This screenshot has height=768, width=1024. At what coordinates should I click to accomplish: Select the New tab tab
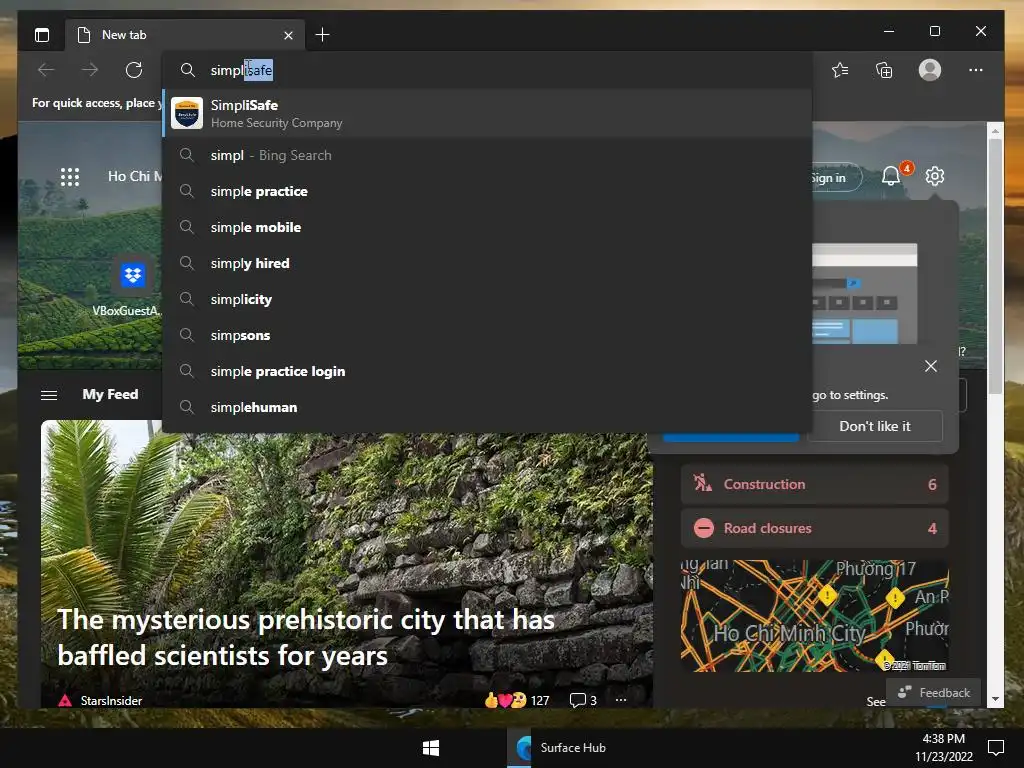coord(184,35)
